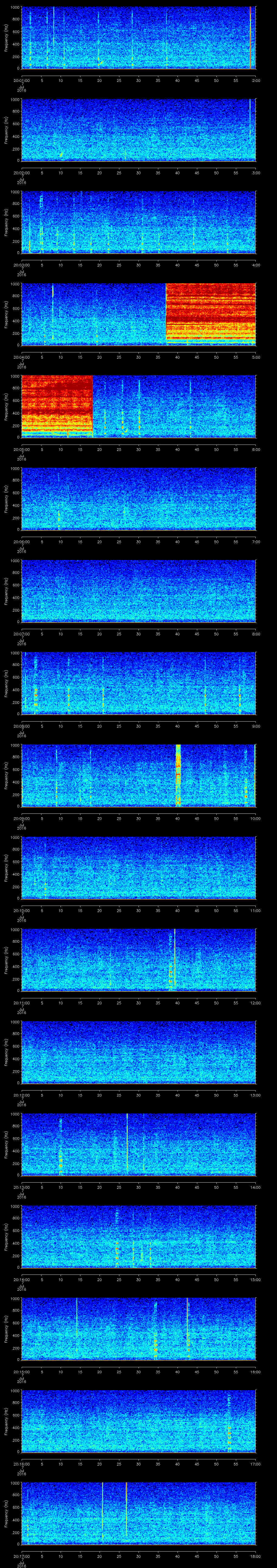277x1568 pixels.
Task: Click Frequency (Hz) axis label of 20:01:00 panel
Action: click(6, 38)
